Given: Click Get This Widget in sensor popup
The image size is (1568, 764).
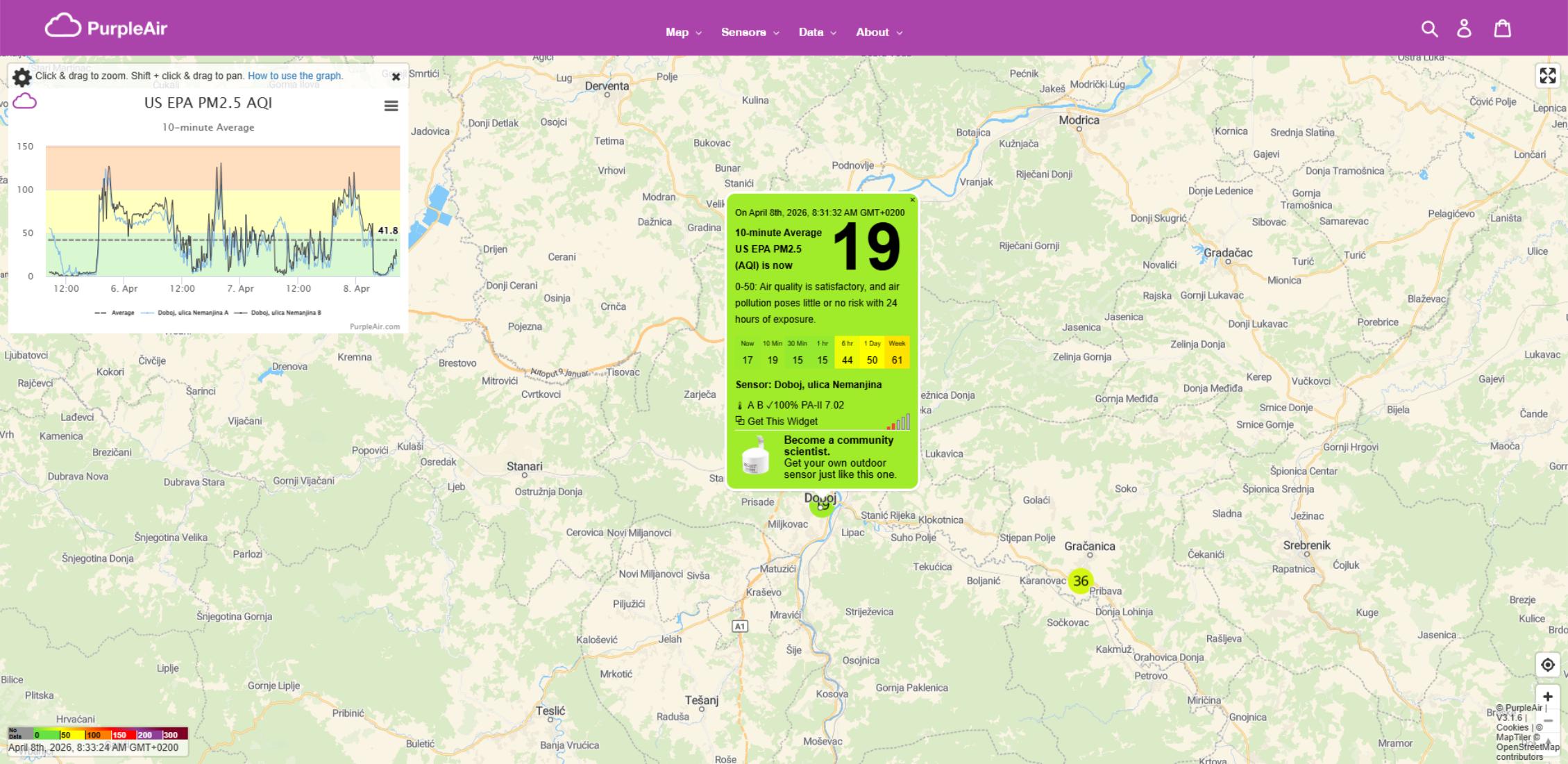Looking at the screenshot, I should [782, 421].
